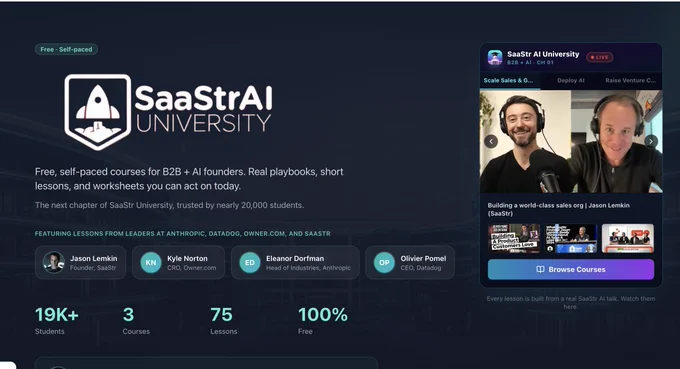Click the 100% Free stat
The image size is (680, 369).
tap(323, 321)
